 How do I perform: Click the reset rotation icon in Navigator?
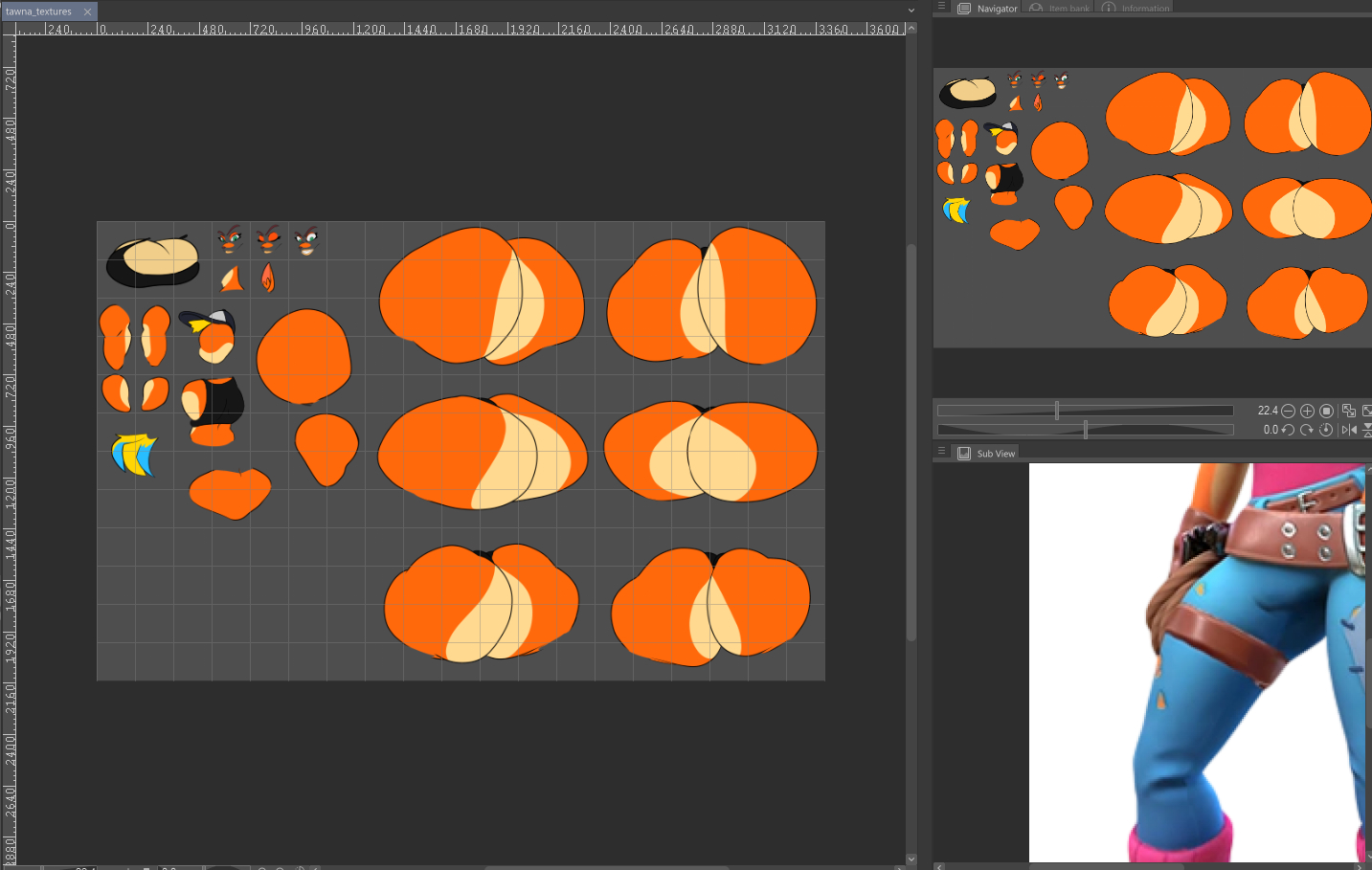pos(1326,430)
